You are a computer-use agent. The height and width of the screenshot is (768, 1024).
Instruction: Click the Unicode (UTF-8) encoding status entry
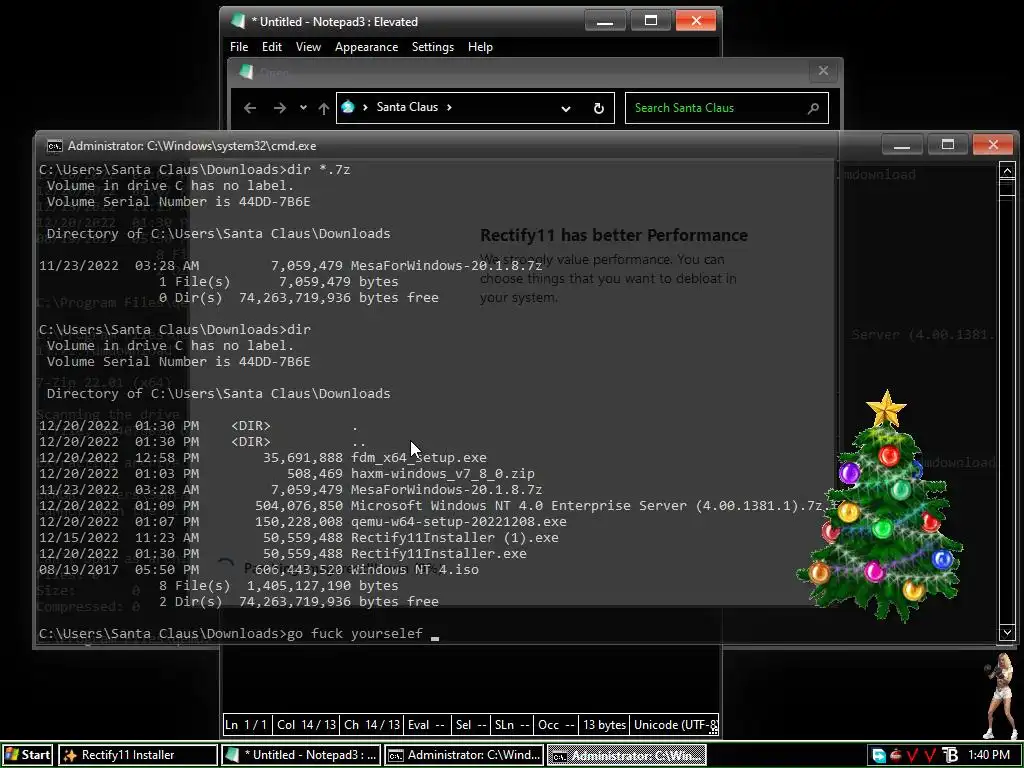point(675,725)
